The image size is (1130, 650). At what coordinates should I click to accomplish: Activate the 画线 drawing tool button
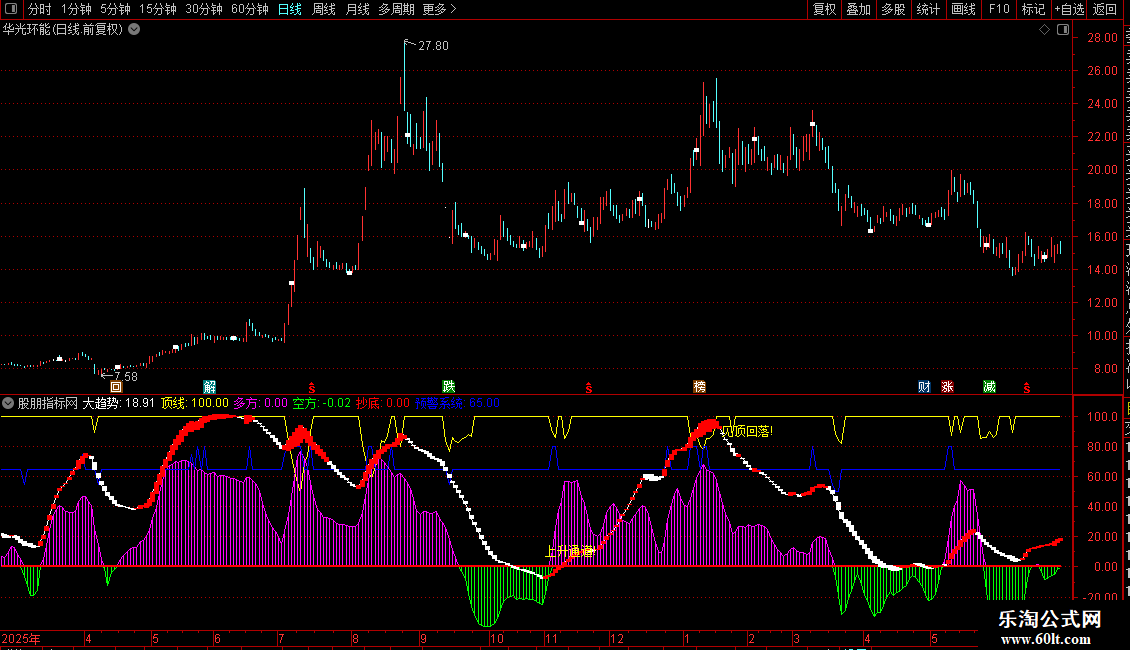tap(964, 9)
